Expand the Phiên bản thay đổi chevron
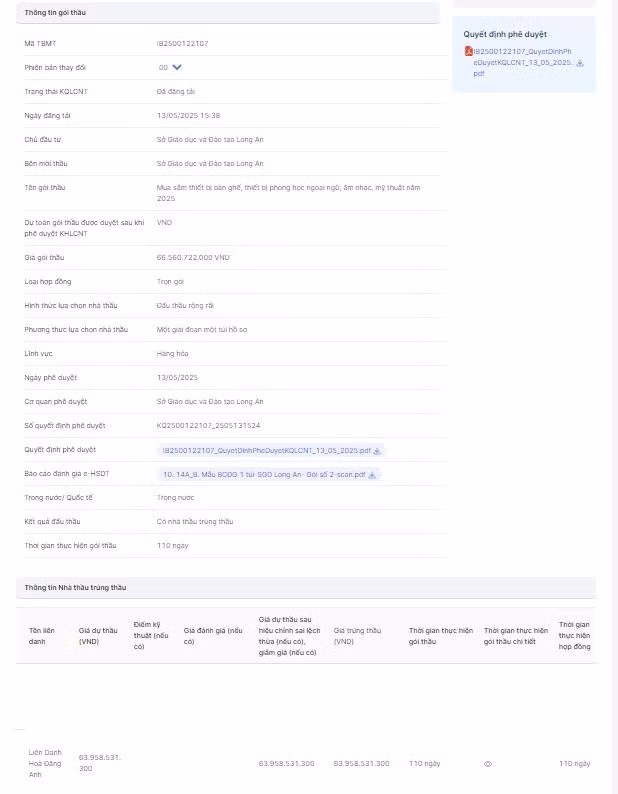The height and width of the screenshot is (794, 618). pyautogui.click(x=177, y=67)
